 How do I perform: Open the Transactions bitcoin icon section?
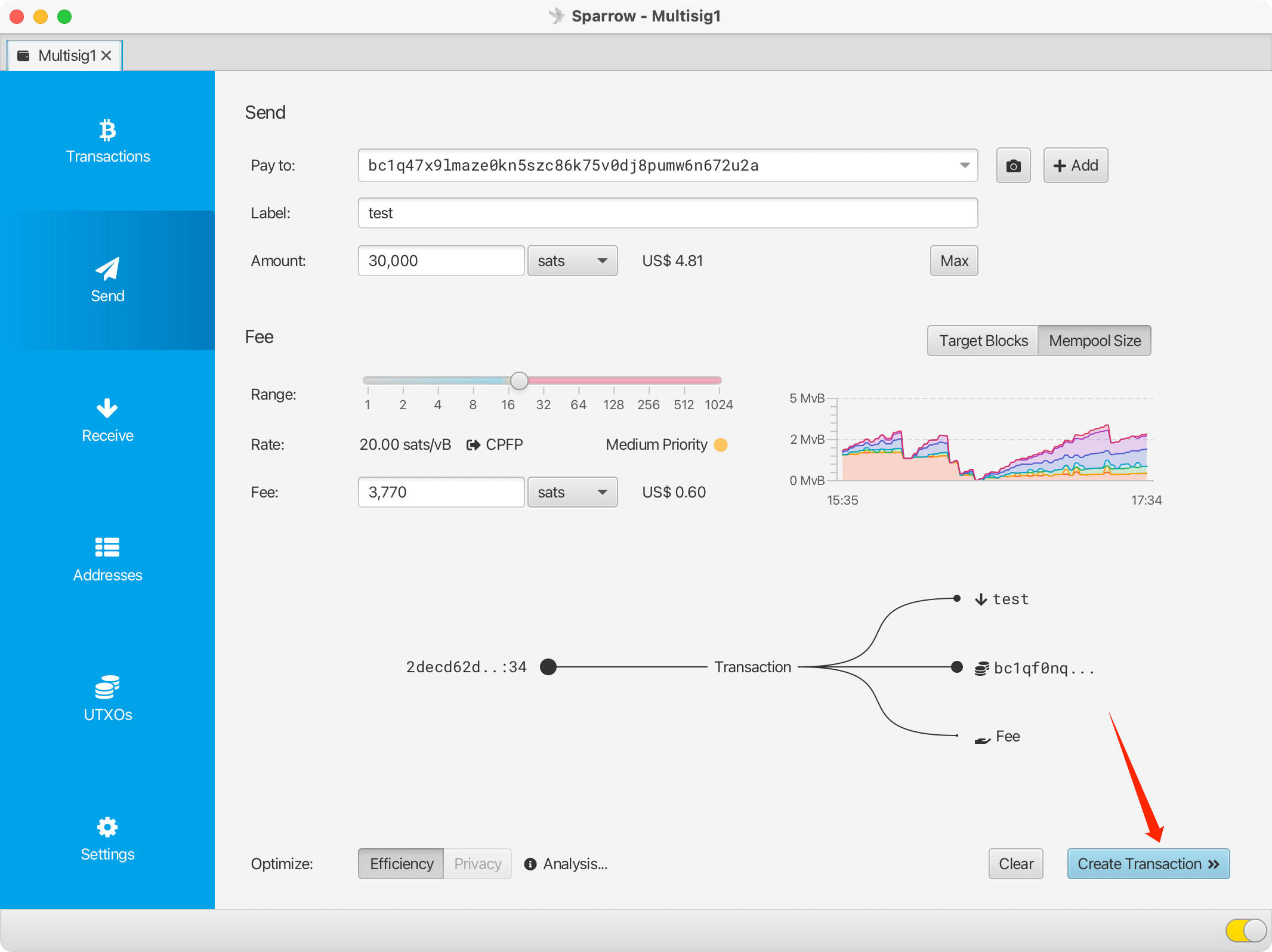coord(107,131)
